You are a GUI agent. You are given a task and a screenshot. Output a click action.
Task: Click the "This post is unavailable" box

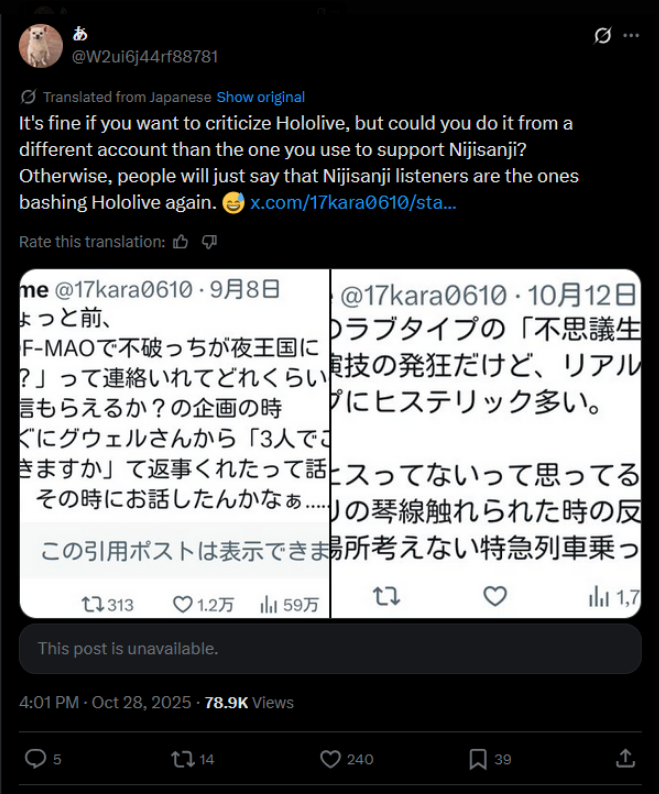[x=330, y=649]
